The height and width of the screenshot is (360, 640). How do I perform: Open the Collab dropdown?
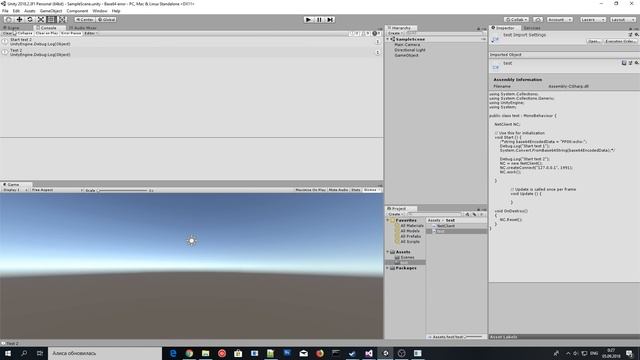(x=516, y=20)
